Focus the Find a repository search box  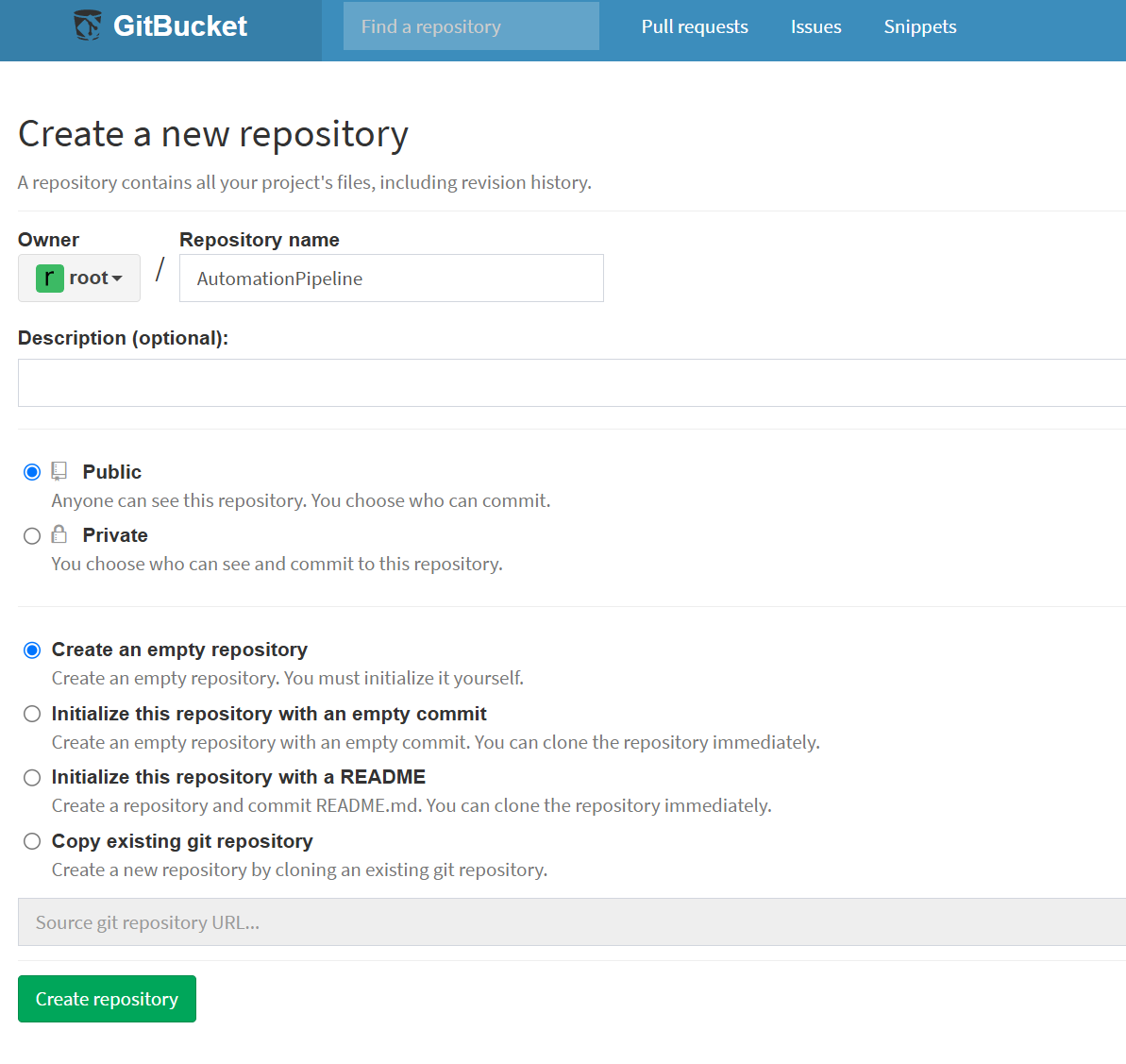[471, 25]
